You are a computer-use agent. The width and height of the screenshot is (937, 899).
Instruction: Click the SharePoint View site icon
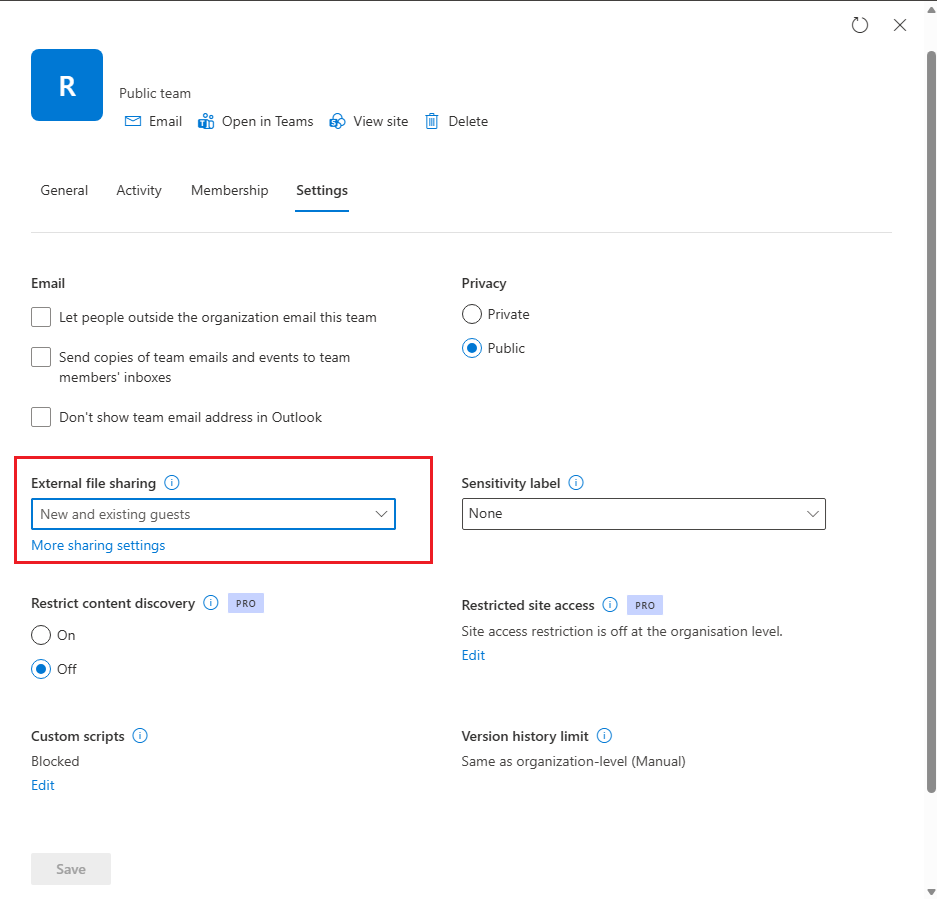(337, 121)
